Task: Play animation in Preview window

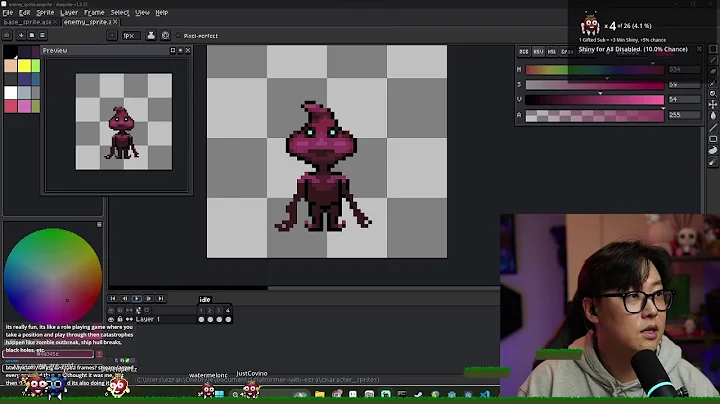Action: click(180, 50)
